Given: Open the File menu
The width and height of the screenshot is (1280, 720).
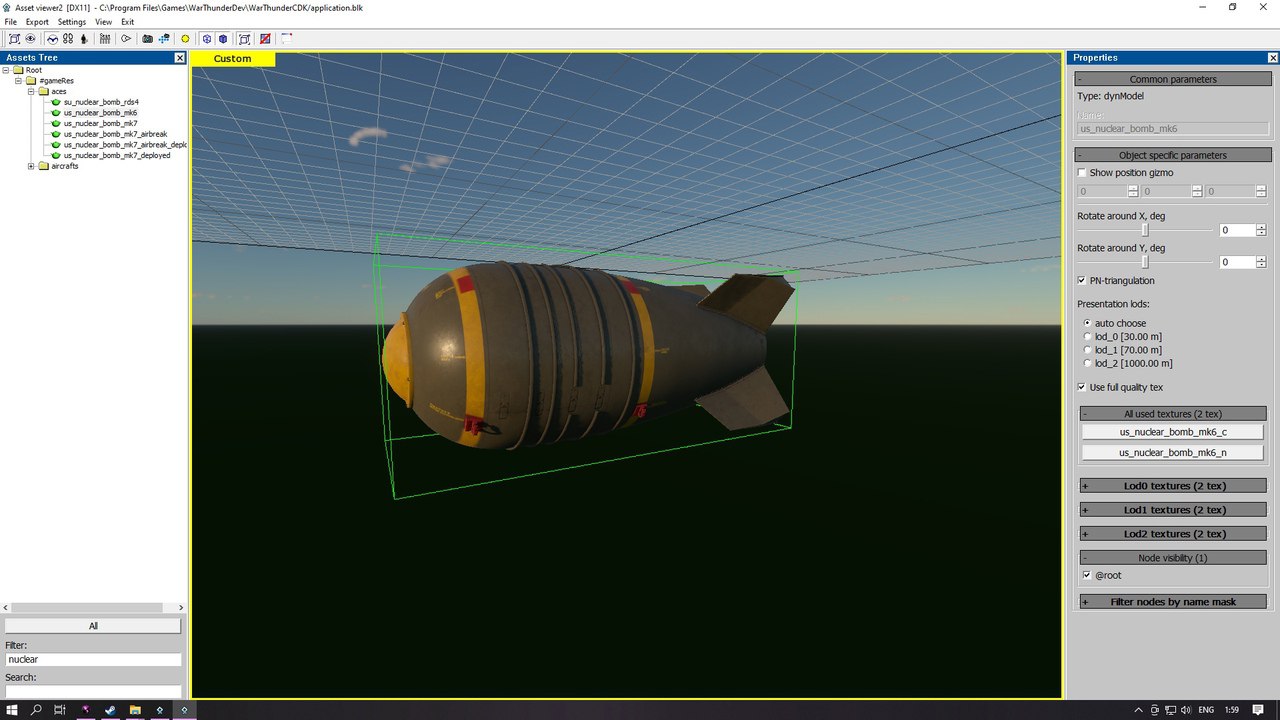Looking at the screenshot, I should tap(11, 22).
